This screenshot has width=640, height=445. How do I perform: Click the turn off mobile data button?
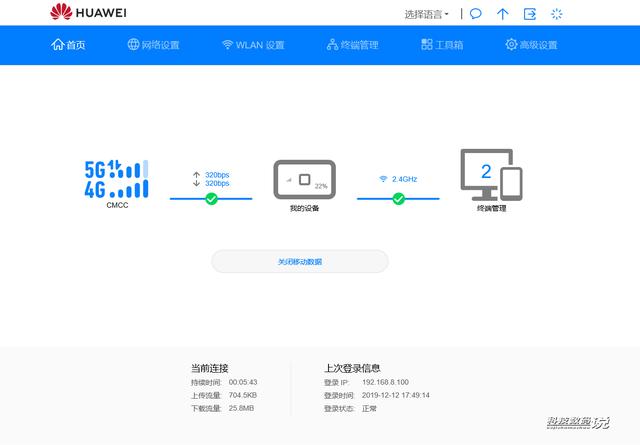pyautogui.click(x=300, y=261)
